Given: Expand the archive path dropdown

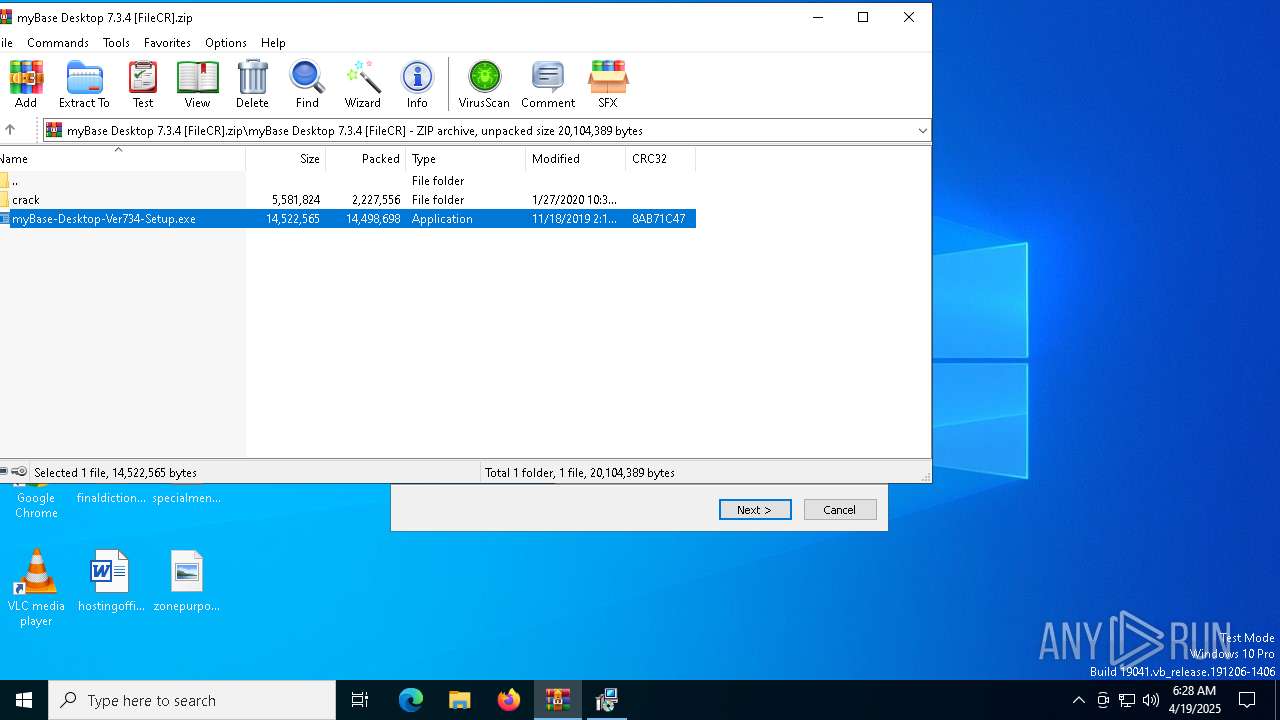Looking at the screenshot, I should 922,130.
